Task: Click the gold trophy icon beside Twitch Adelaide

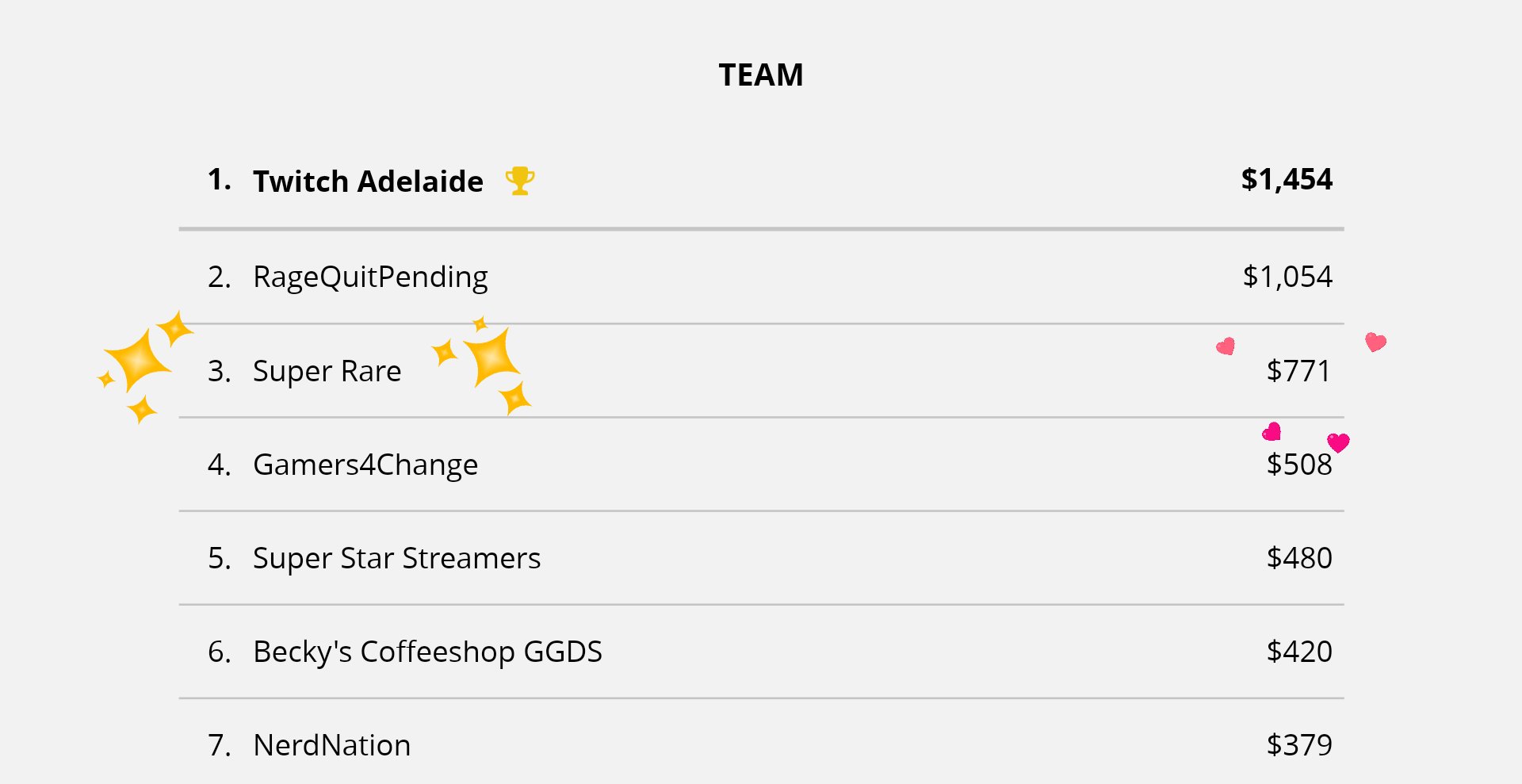Action: [x=520, y=181]
